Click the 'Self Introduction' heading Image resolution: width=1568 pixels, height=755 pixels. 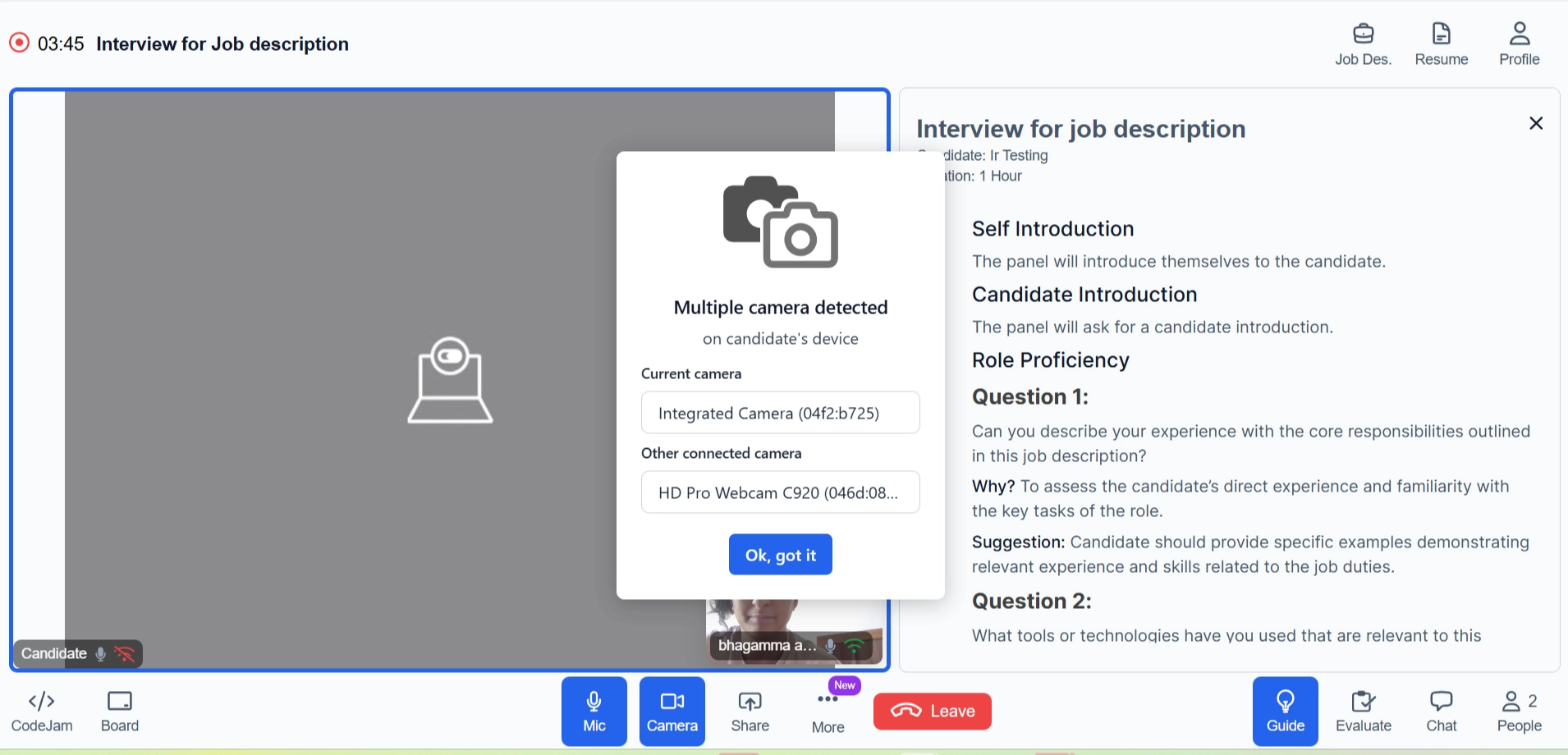pos(1053,229)
